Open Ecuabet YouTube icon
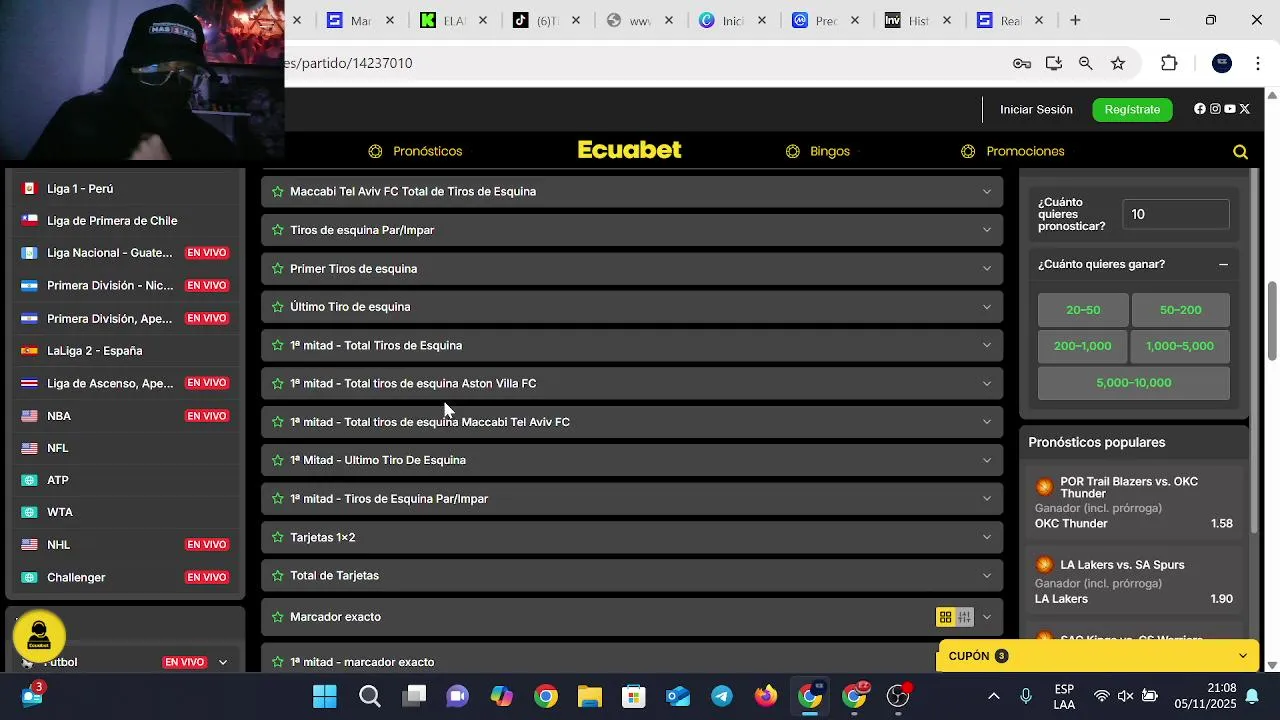This screenshot has width=1280, height=720. (x=1230, y=109)
